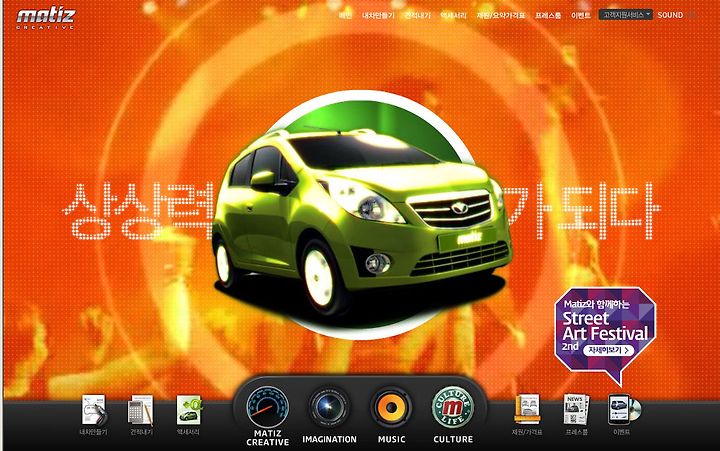The width and height of the screenshot is (720, 451).
Task: Click the 자세히보기 button on festival banner
Action: pyautogui.click(x=608, y=350)
